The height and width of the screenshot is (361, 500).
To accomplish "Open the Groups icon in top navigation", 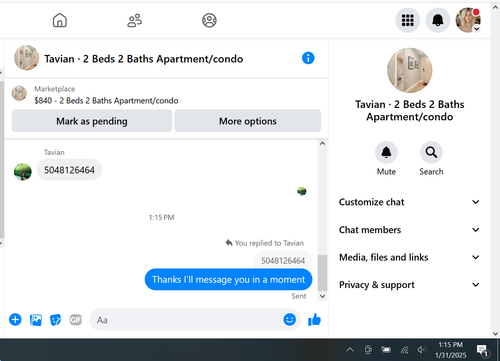I will click(x=209, y=20).
